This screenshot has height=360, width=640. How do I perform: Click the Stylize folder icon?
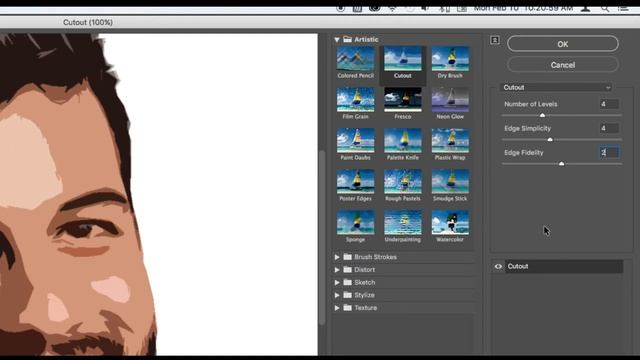point(348,295)
